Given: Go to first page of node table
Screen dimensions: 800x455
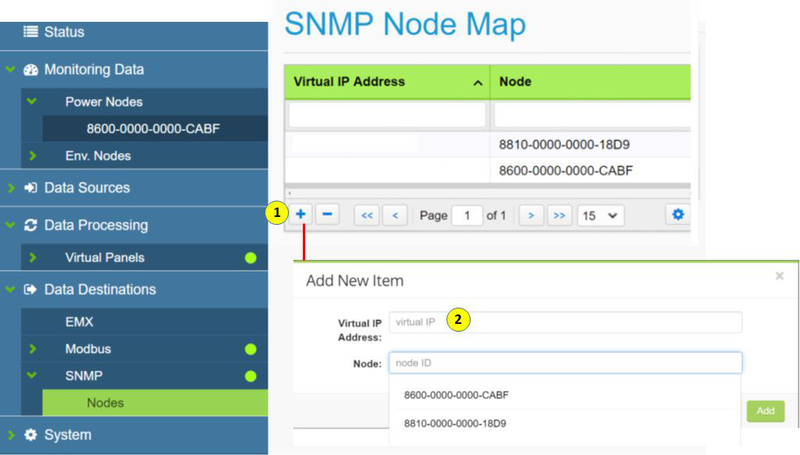Looking at the screenshot, I should pos(367,215).
